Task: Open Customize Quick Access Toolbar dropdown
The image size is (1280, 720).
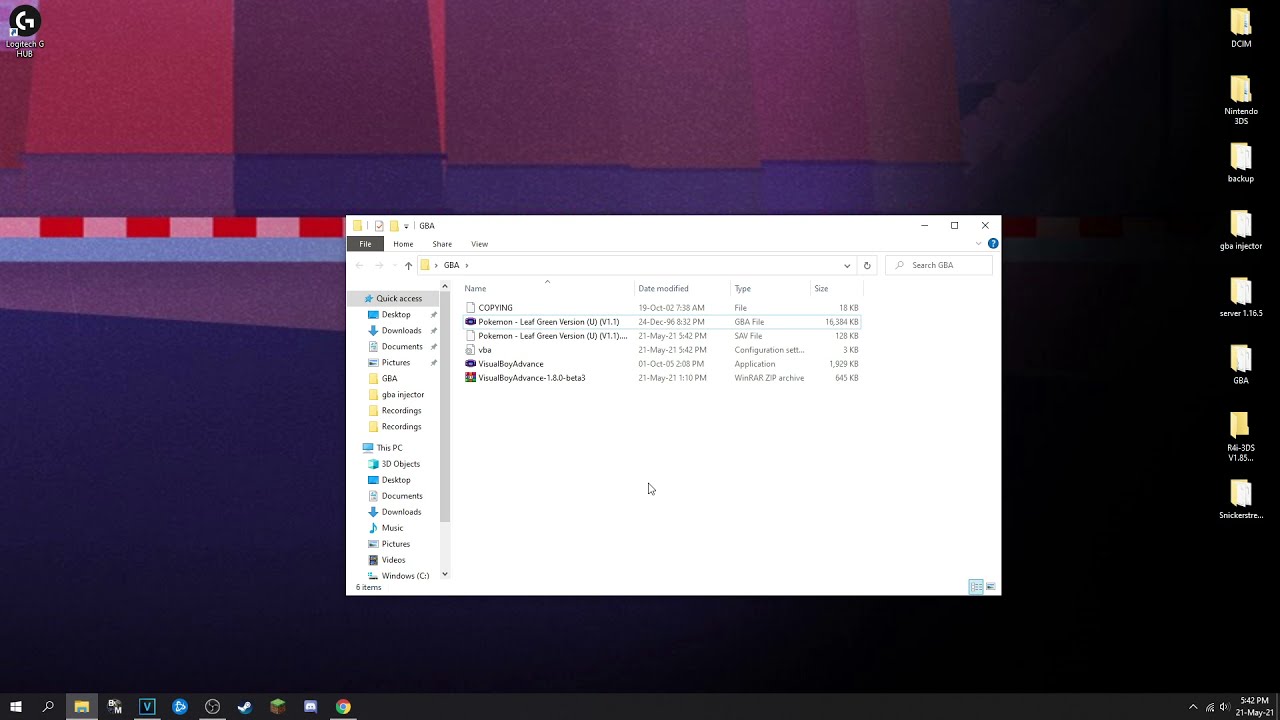Action: [406, 227]
